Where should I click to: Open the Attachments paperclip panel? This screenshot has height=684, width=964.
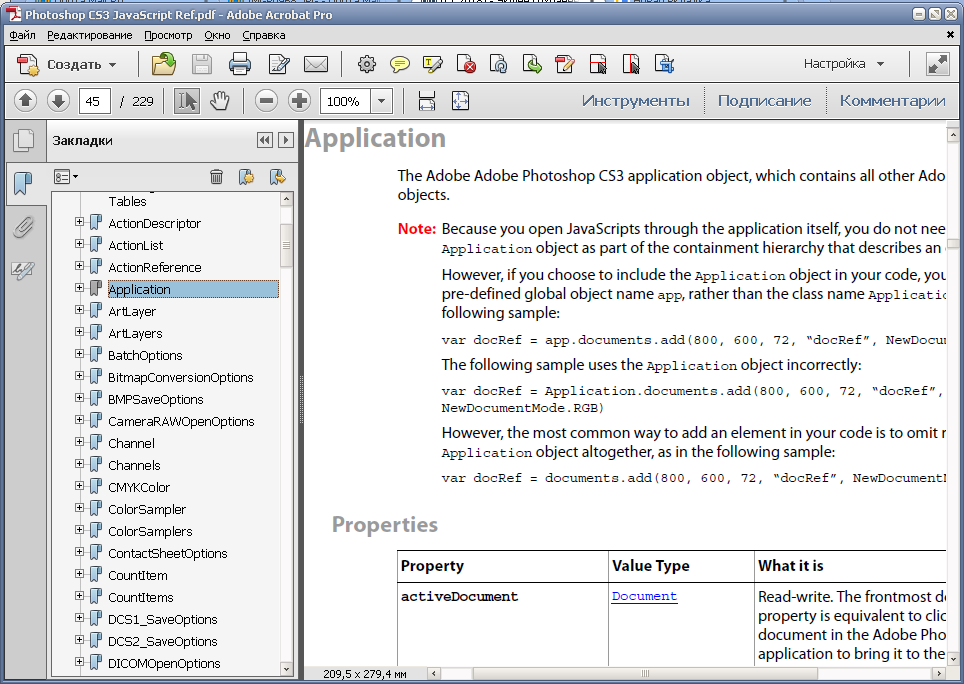(23, 227)
